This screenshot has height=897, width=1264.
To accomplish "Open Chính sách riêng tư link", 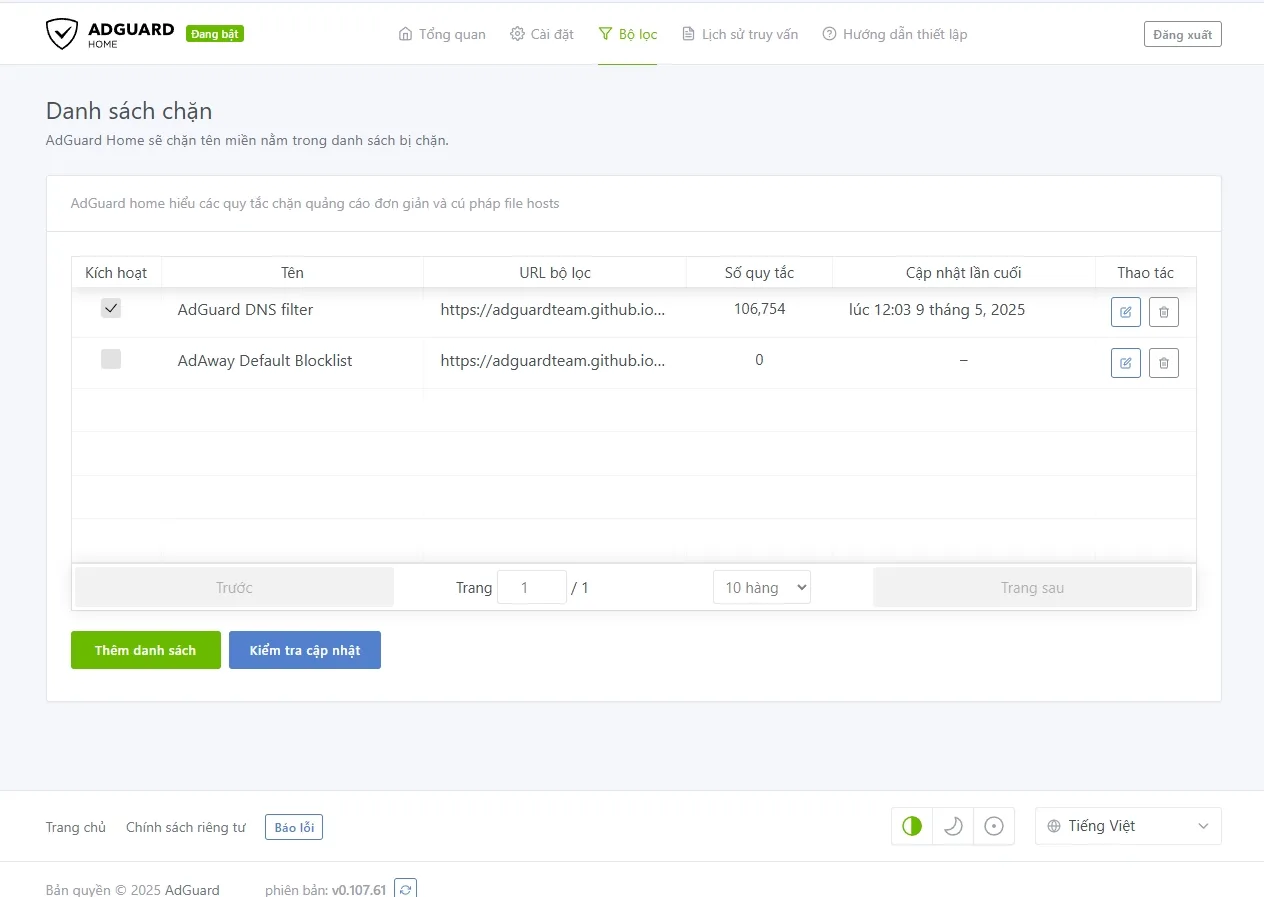I will [186, 827].
